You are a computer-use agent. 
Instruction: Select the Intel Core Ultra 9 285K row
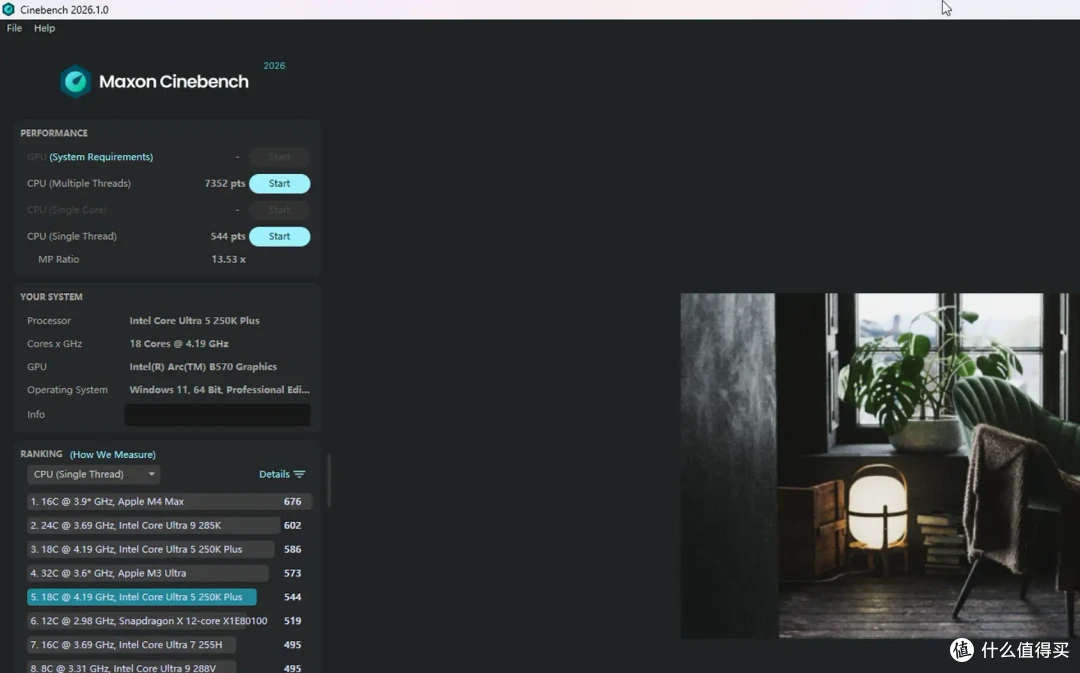coord(169,526)
